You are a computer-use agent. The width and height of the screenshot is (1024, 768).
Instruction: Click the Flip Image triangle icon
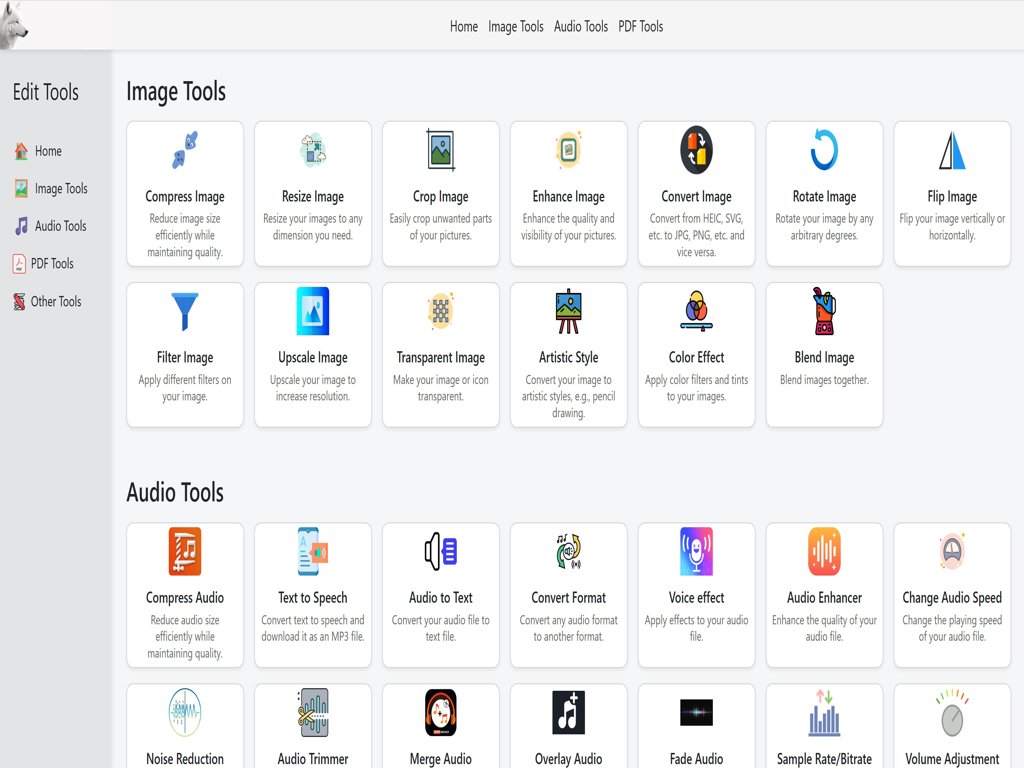coord(952,150)
